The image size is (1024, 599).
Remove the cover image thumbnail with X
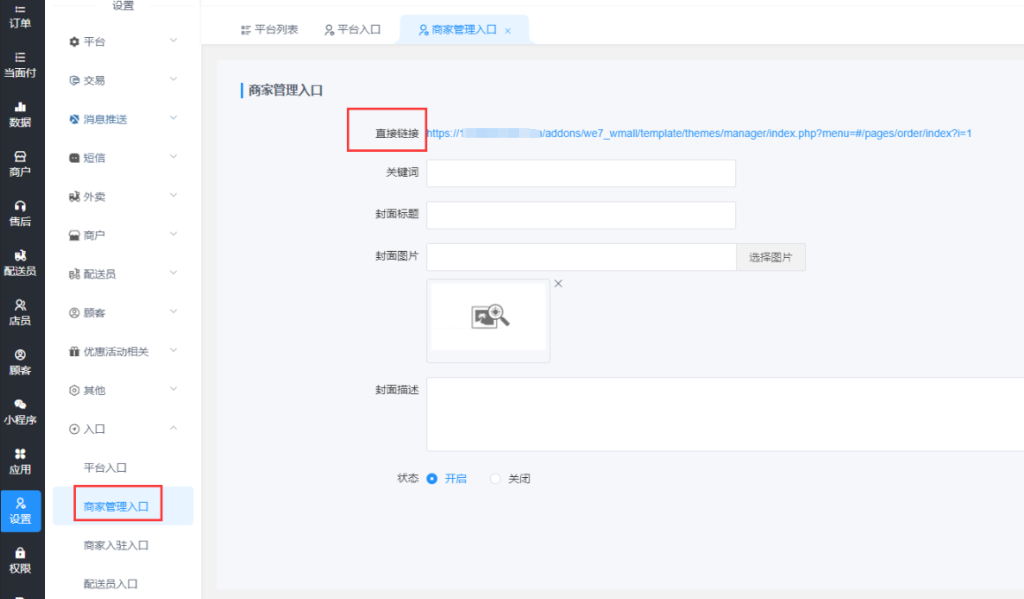tap(558, 284)
